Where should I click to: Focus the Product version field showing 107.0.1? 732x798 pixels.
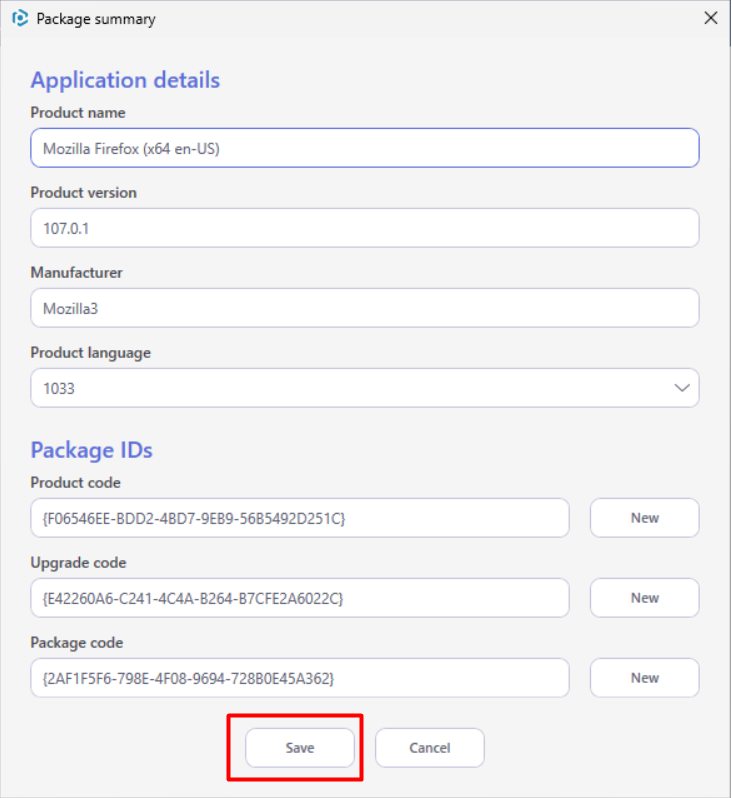coord(364,228)
